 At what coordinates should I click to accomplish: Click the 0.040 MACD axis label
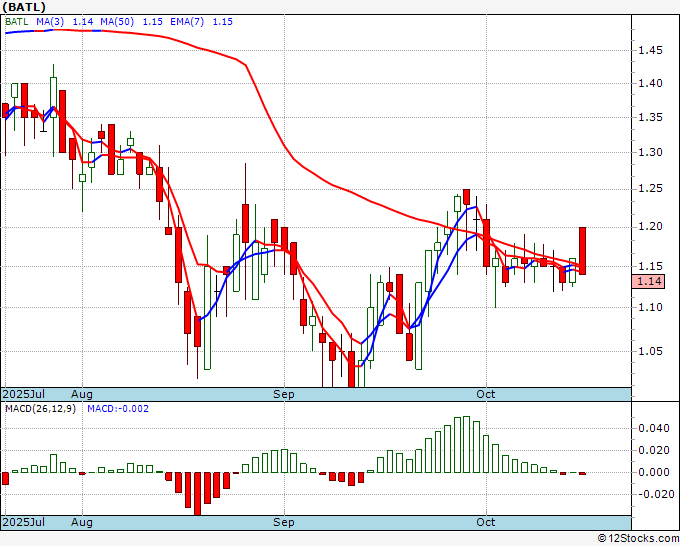(x=654, y=428)
